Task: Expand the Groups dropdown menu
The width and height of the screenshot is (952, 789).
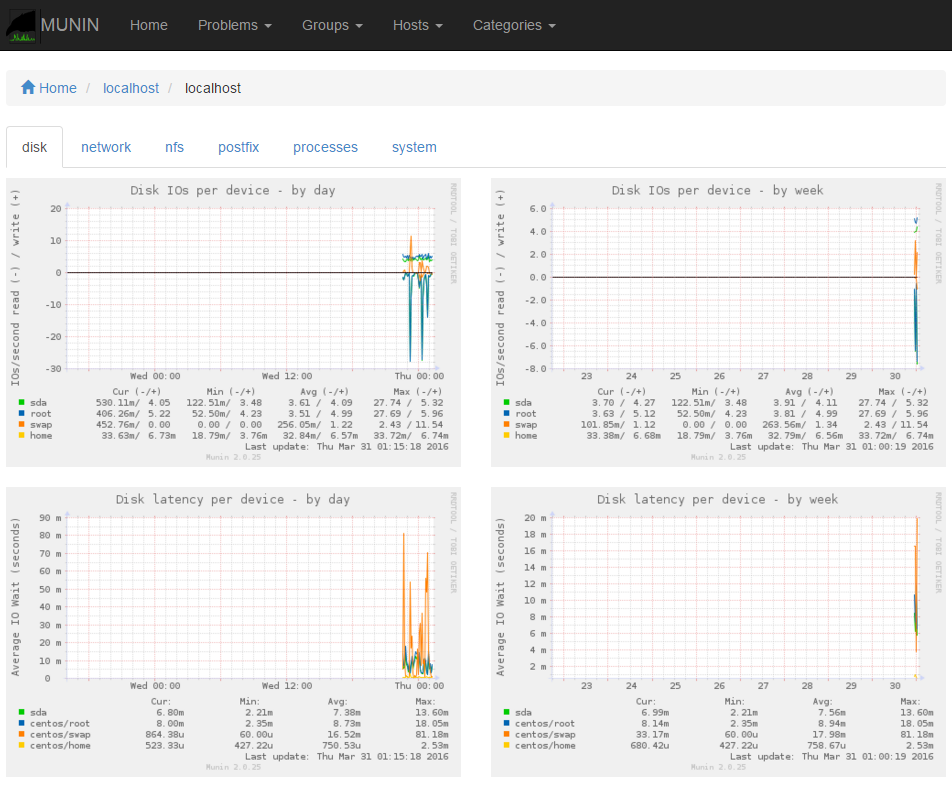Action: pyautogui.click(x=332, y=25)
